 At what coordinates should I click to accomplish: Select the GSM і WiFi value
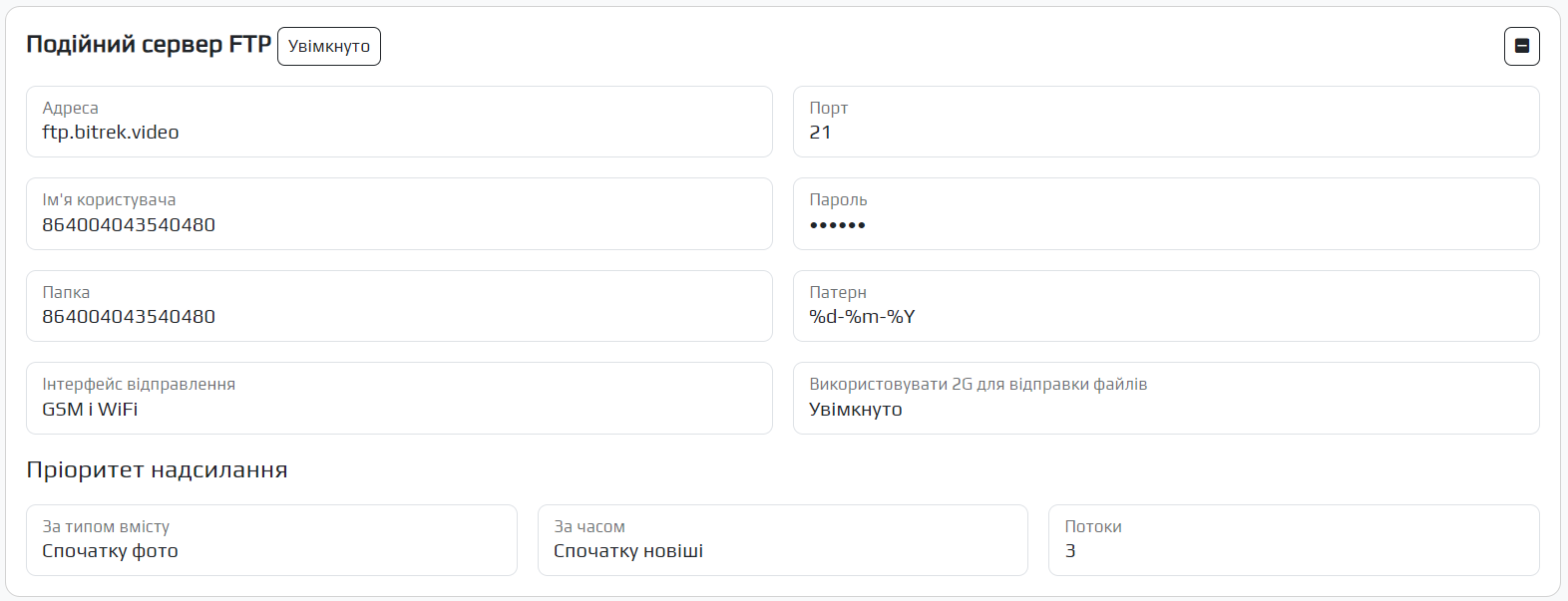click(90, 410)
